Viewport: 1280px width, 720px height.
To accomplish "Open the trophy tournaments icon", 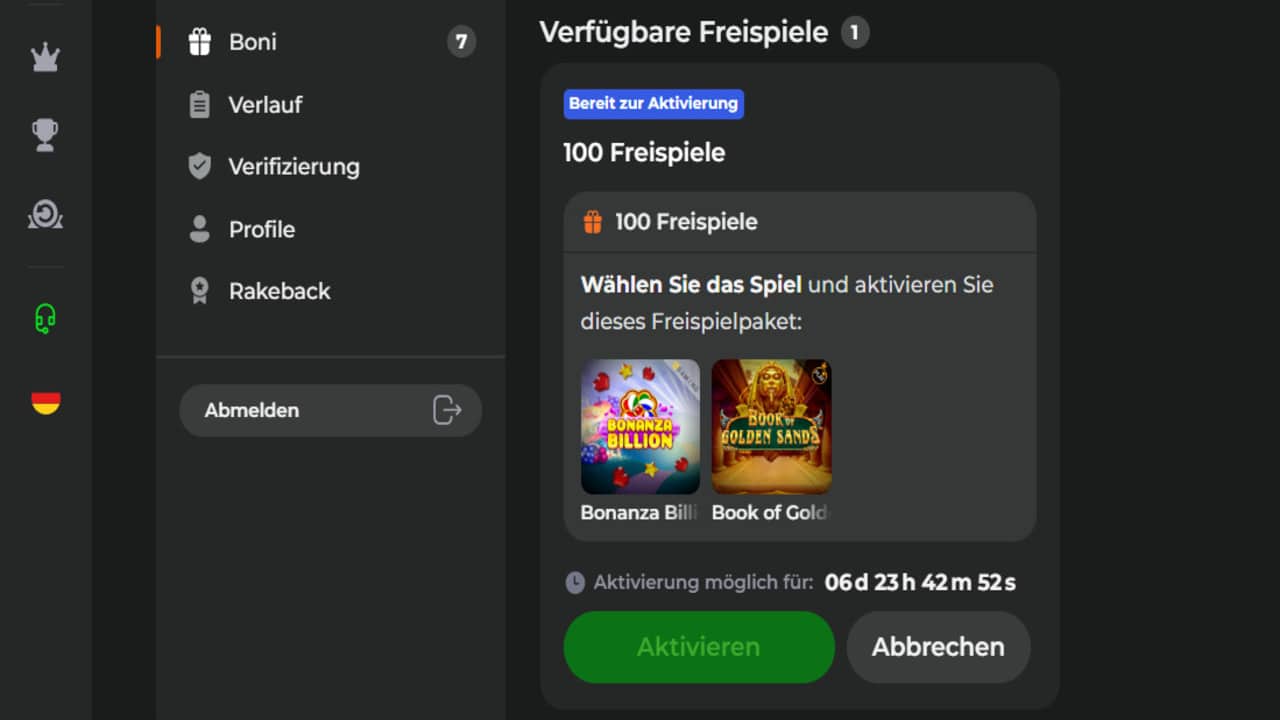I will pyautogui.click(x=45, y=135).
